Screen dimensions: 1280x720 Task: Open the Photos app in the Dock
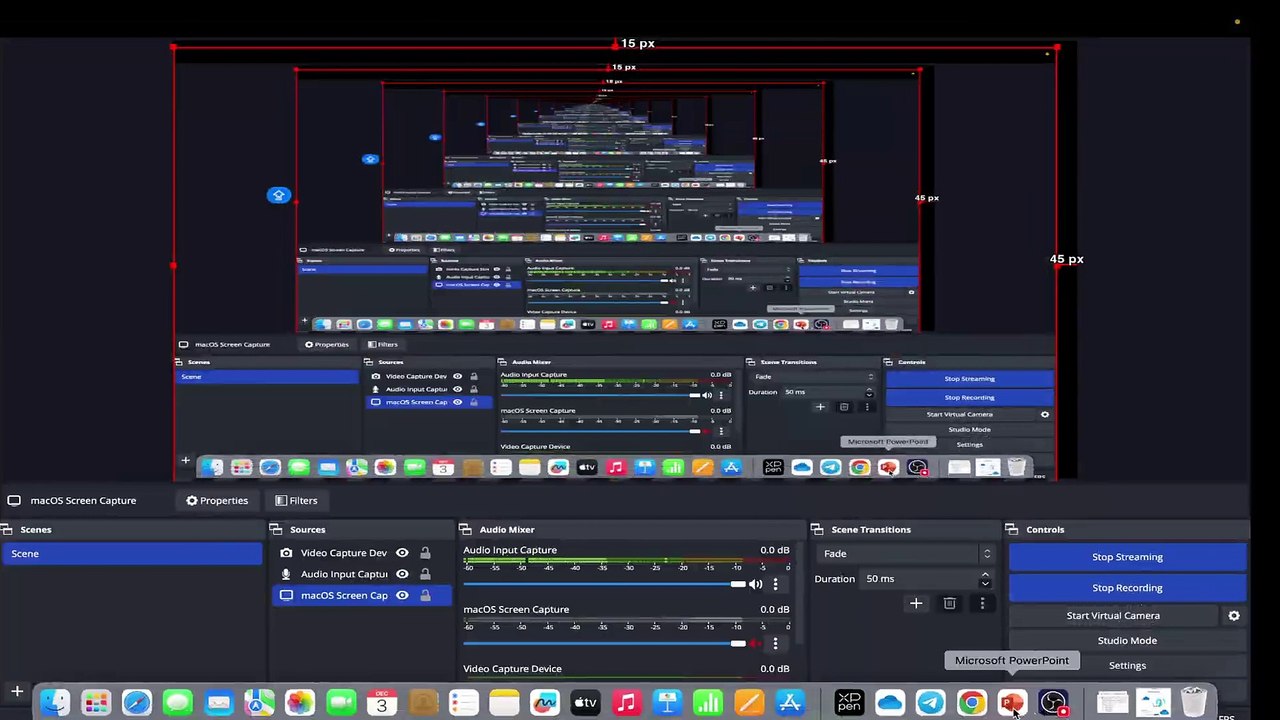pos(300,703)
